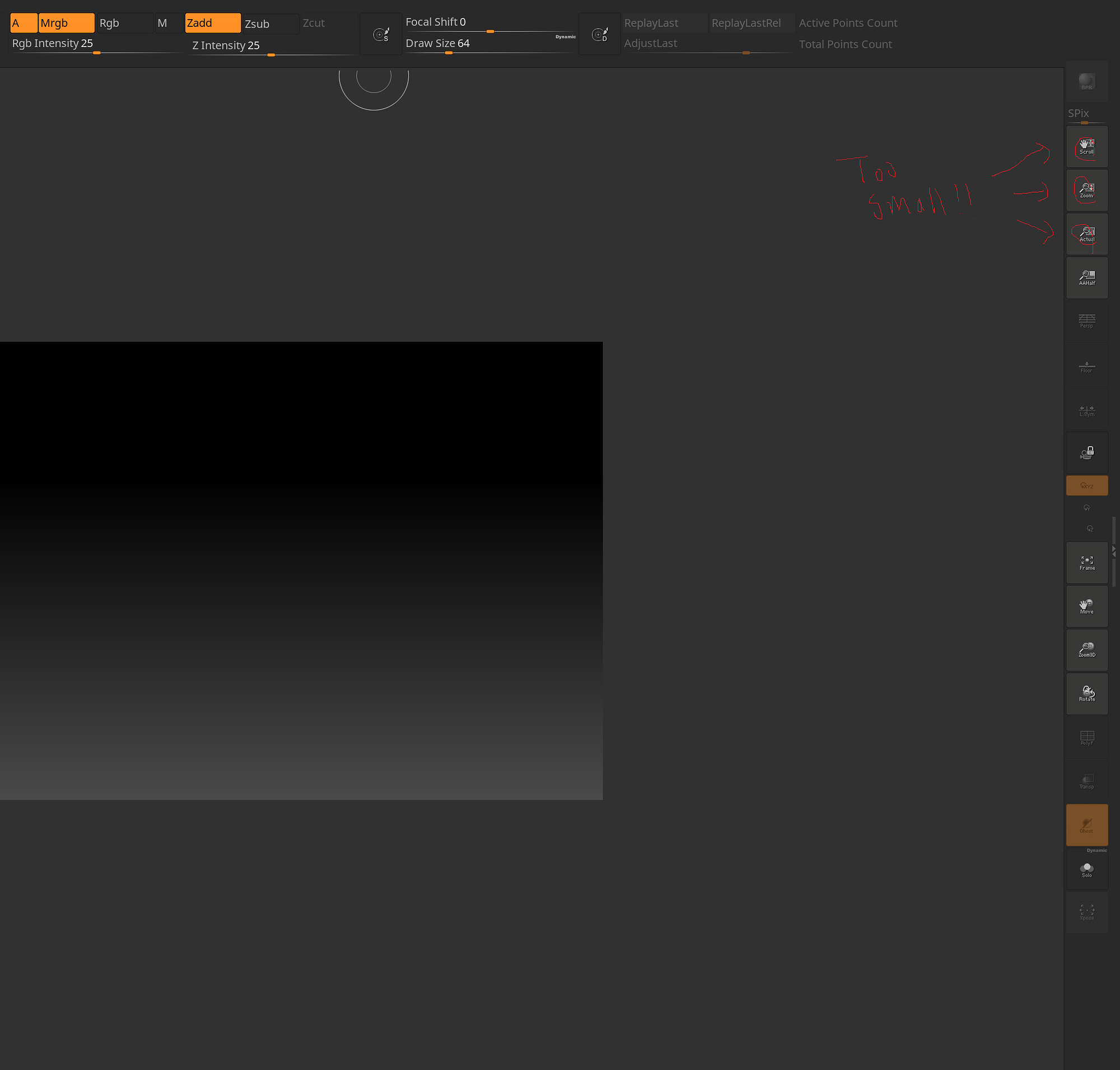Open the stroke selector popup
This screenshot has width=1120, height=1070.
tap(380, 34)
